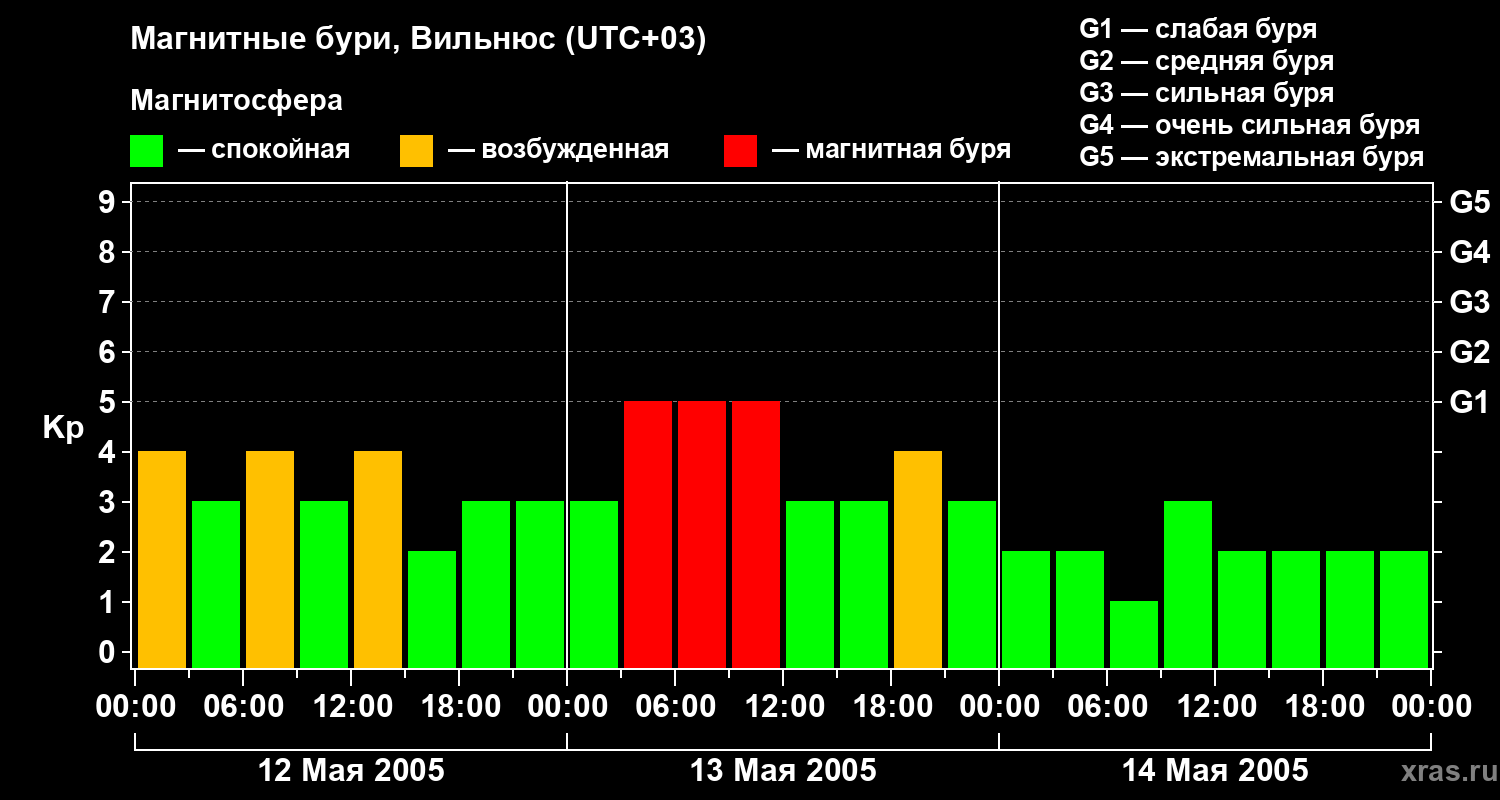Click the G4 label on the right axis

pyautogui.click(x=1469, y=252)
